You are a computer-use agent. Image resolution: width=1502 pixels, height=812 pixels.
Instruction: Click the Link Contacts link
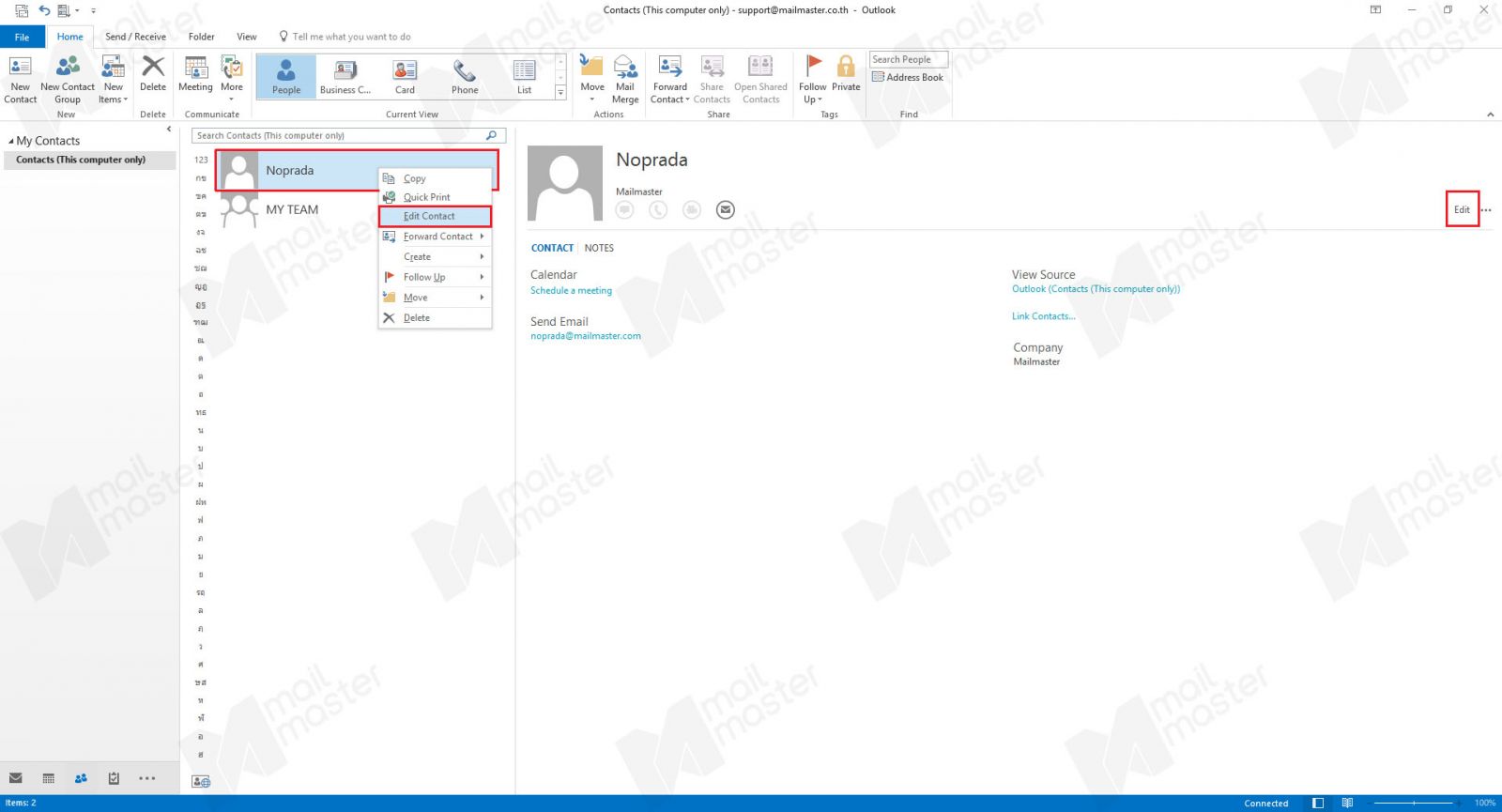point(1043,316)
